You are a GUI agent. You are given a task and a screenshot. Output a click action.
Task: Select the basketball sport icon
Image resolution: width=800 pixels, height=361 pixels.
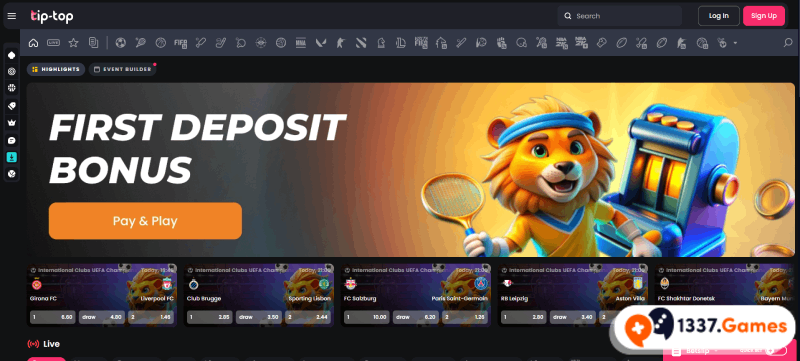161,43
